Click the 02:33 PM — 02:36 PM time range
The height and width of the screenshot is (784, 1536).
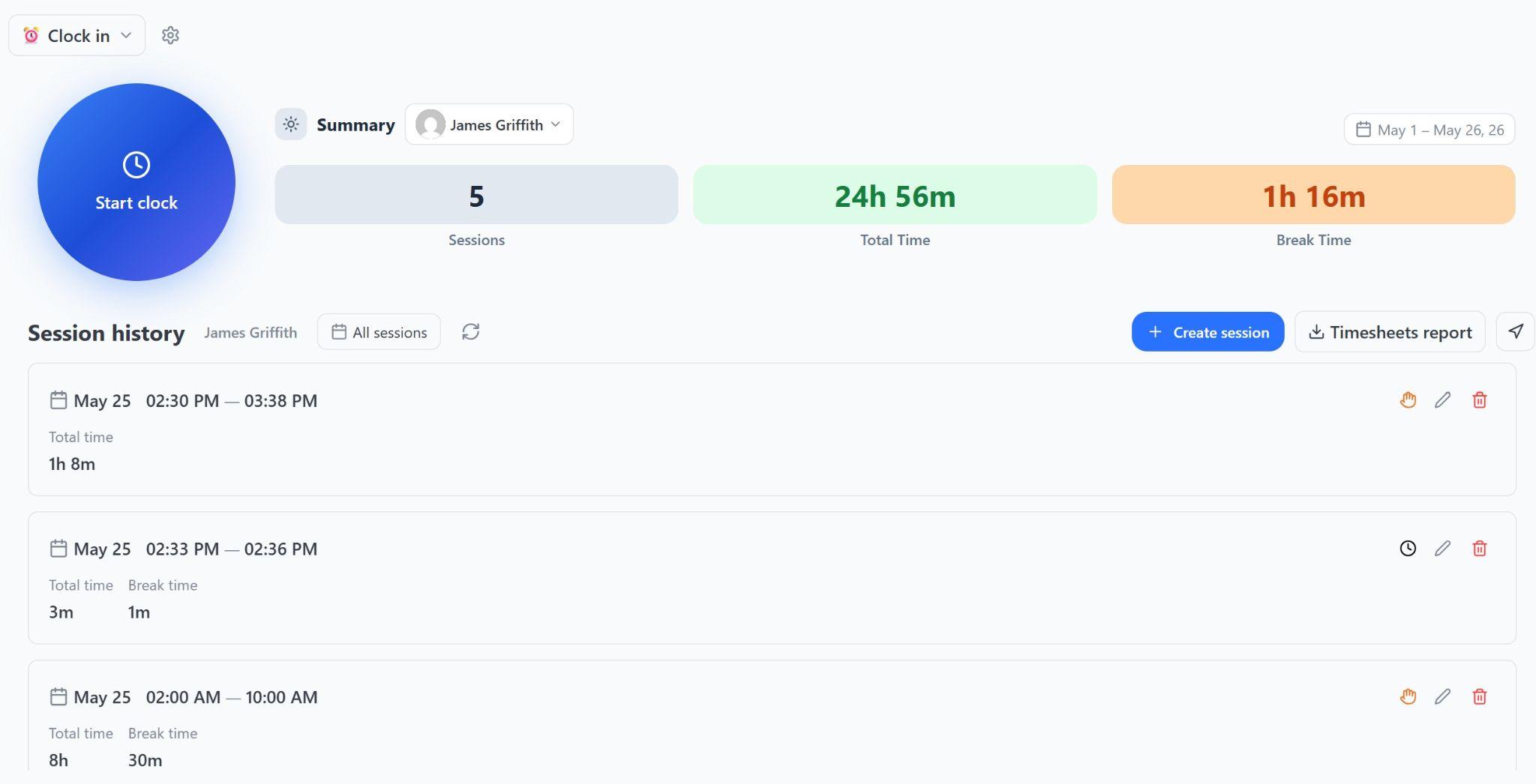(x=232, y=549)
